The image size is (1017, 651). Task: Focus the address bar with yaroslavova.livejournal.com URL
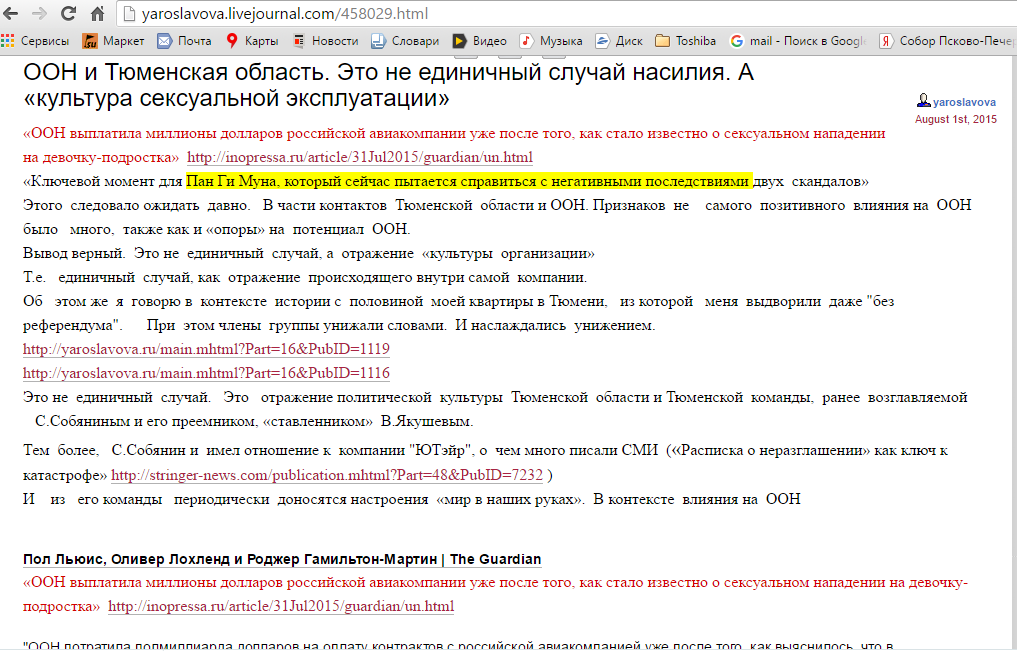[566, 14]
